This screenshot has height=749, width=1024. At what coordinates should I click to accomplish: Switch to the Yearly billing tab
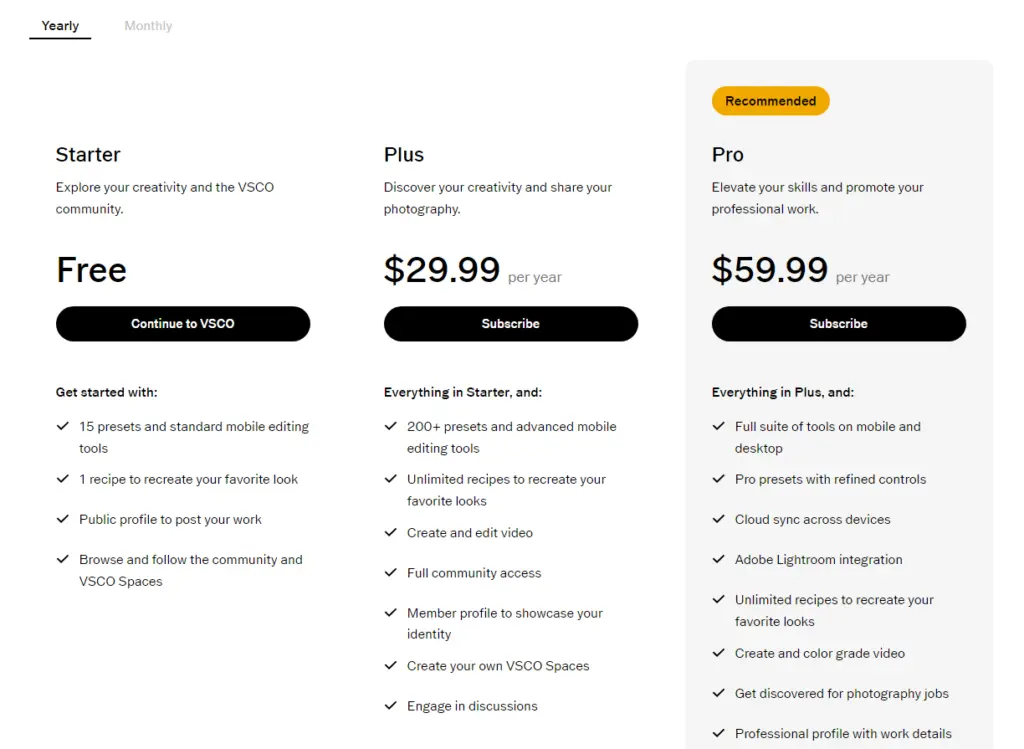tap(60, 26)
